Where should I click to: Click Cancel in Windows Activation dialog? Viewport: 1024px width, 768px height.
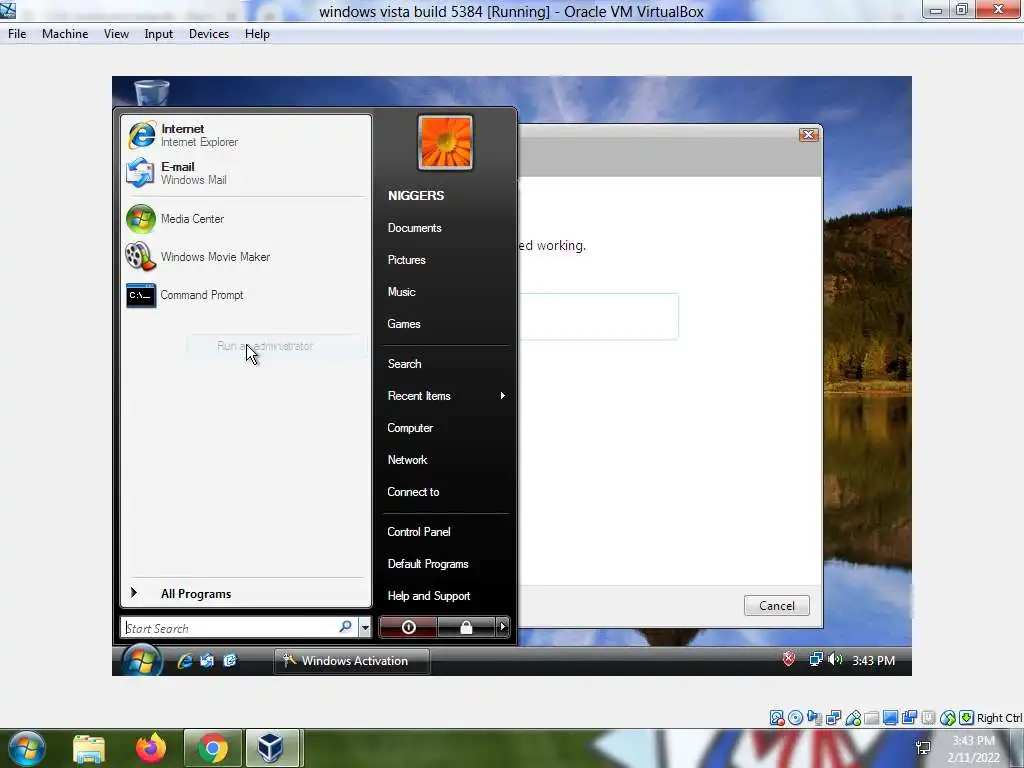pos(776,605)
